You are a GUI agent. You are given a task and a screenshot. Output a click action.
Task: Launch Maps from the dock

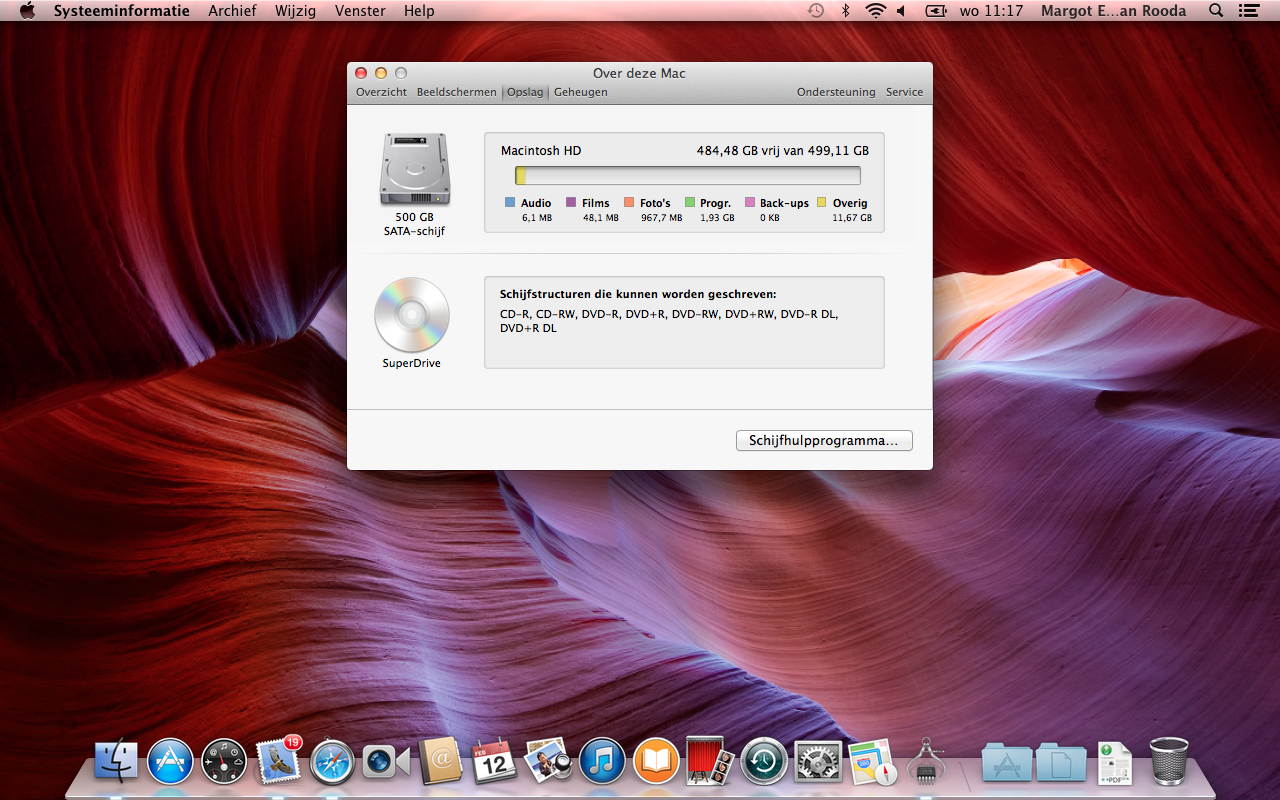coord(871,762)
